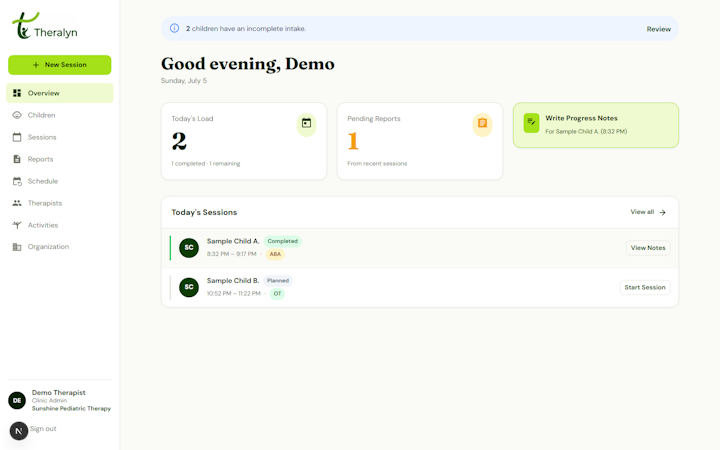This screenshot has height=450, width=720.
Task: Click the Reports document icon
Action: (17, 159)
